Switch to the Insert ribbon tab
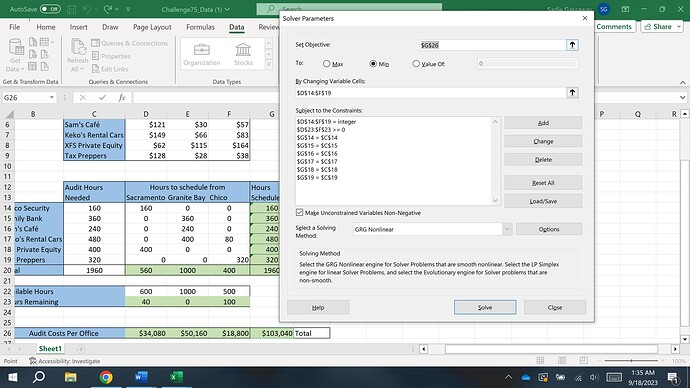This screenshot has width=690, height=388. (x=78, y=27)
